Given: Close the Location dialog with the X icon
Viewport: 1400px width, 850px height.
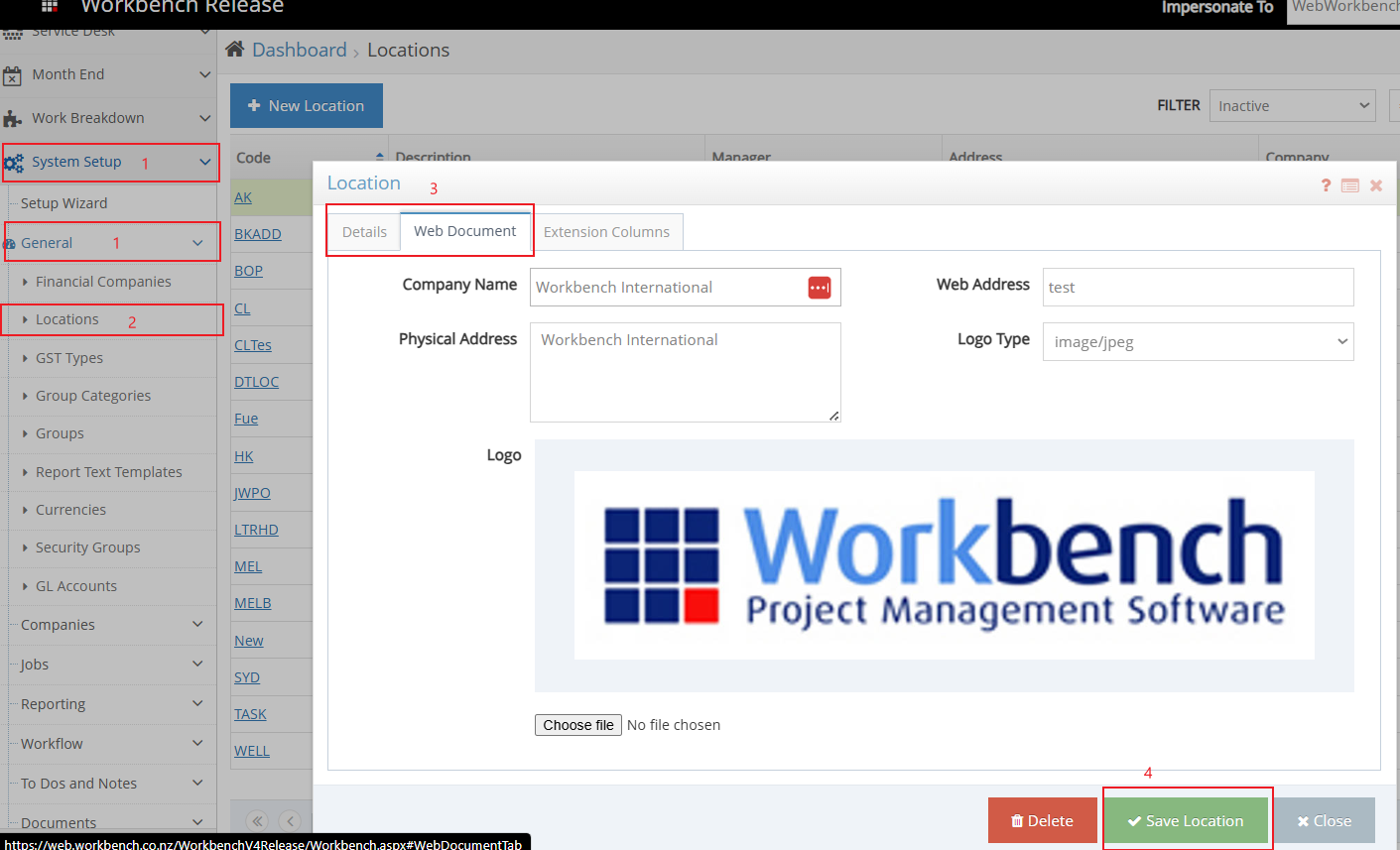Looking at the screenshot, I should coord(1376,185).
